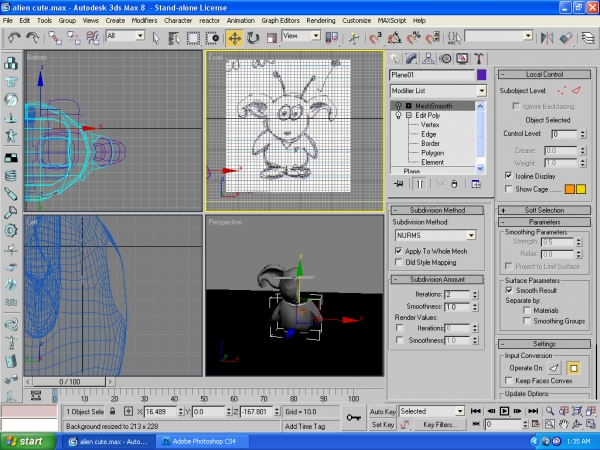Uncheck Smooth Result
Viewport: 600px width, 450px height.
pyautogui.click(x=509, y=290)
